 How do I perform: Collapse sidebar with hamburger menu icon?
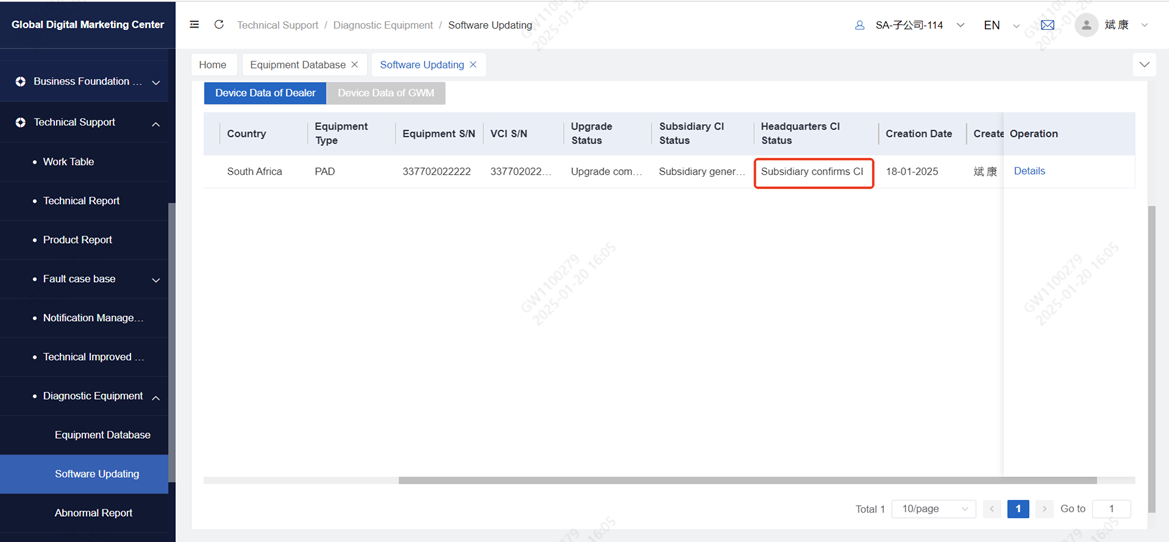[194, 25]
